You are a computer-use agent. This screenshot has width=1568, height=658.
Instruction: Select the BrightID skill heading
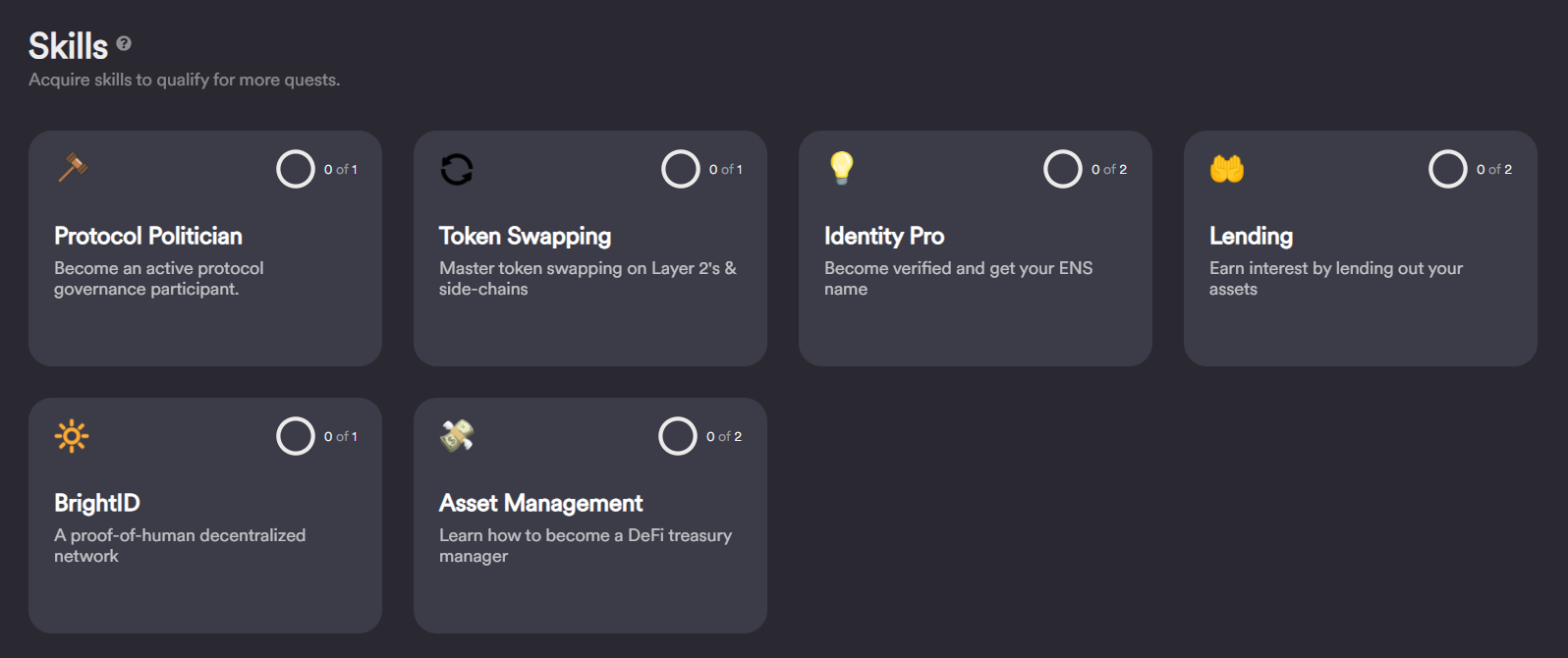pyautogui.click(x=97, y=503)
